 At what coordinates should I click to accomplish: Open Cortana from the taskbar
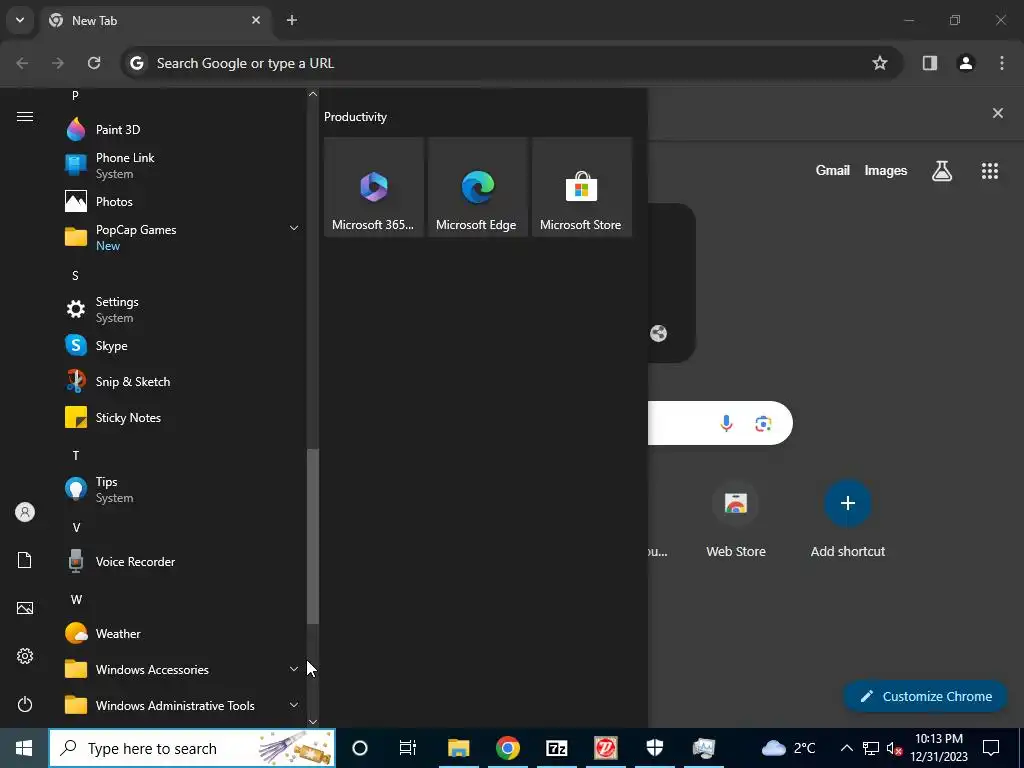[360, 748]
